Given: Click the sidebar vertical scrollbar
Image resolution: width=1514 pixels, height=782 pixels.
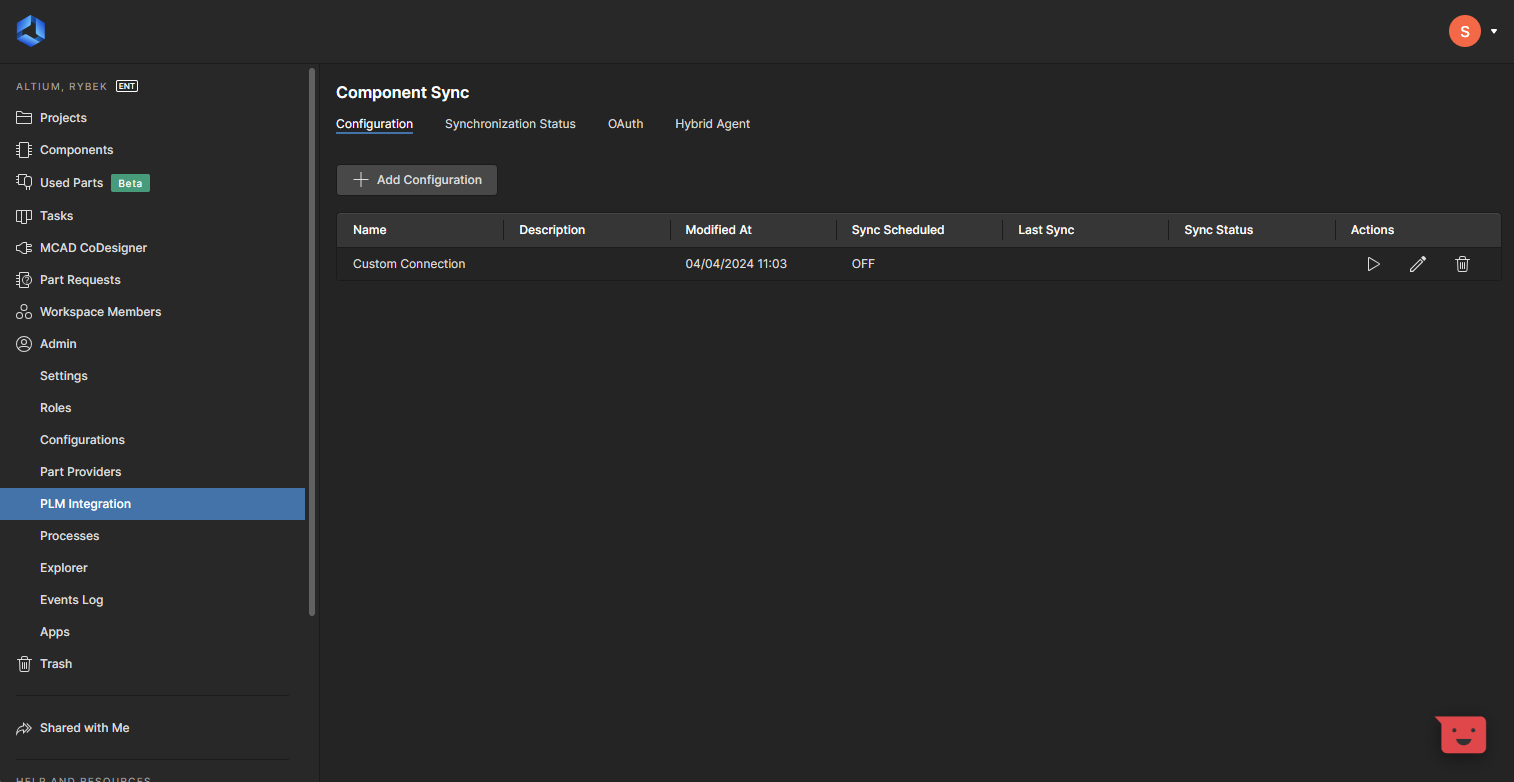Looking at the screenshot, I should [x=312, y=342].
